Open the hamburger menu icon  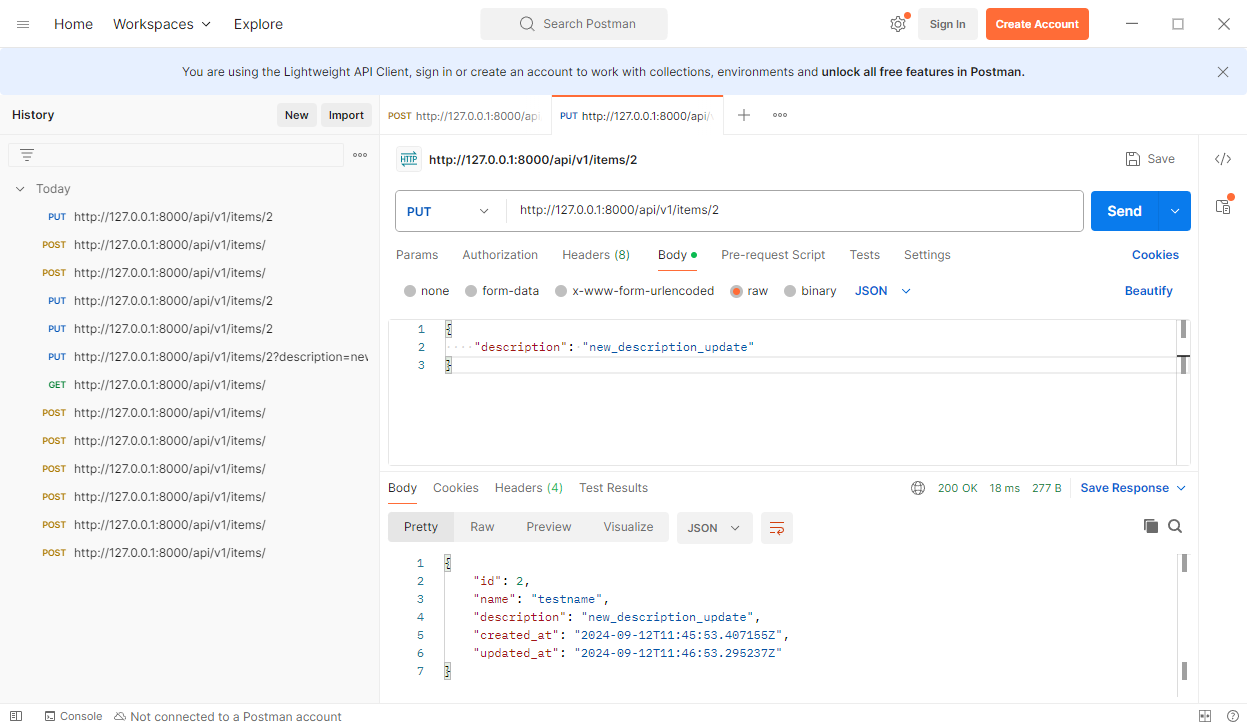[23, 24]
